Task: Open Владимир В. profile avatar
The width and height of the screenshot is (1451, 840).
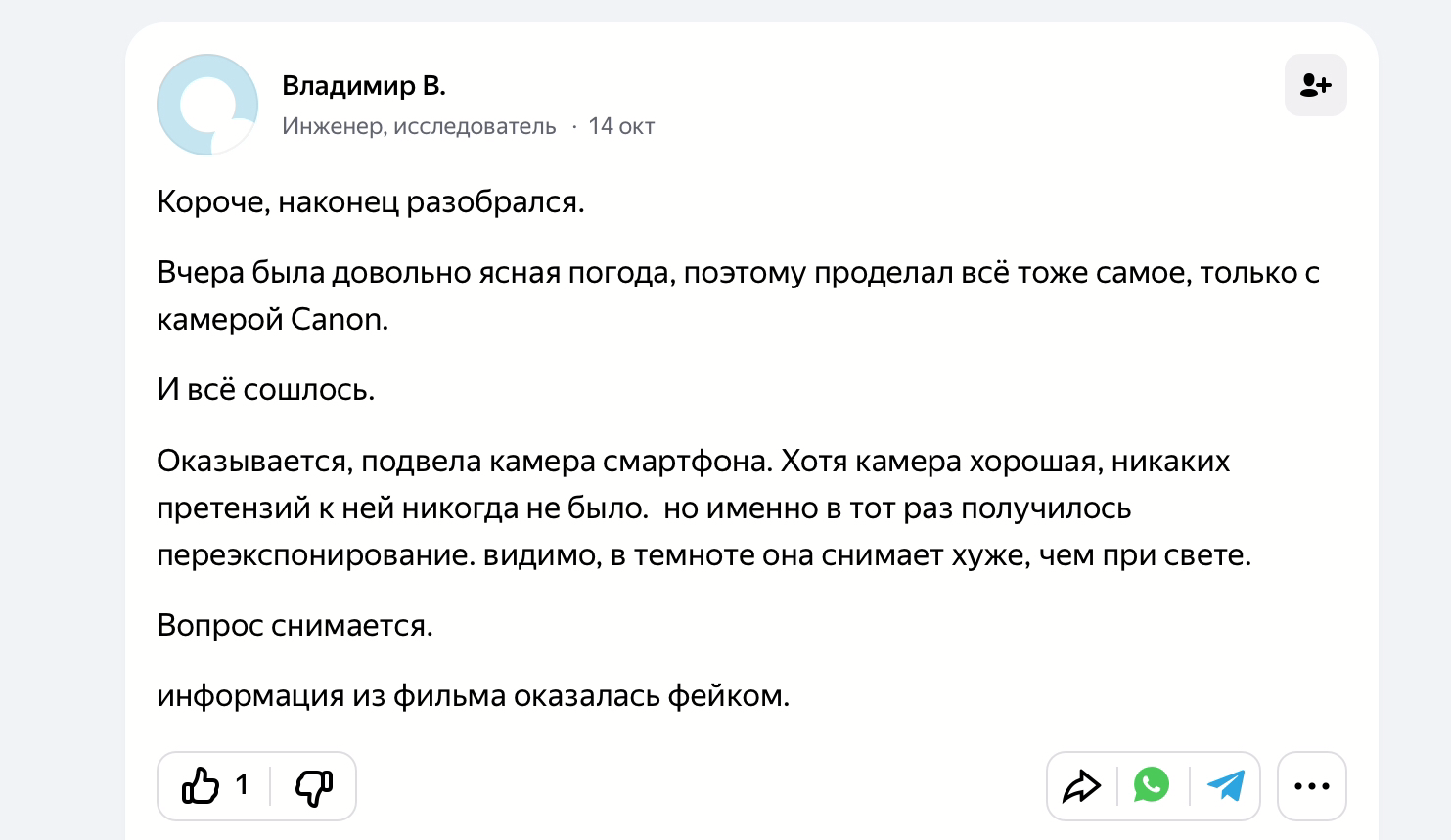Action: (207, 105)
